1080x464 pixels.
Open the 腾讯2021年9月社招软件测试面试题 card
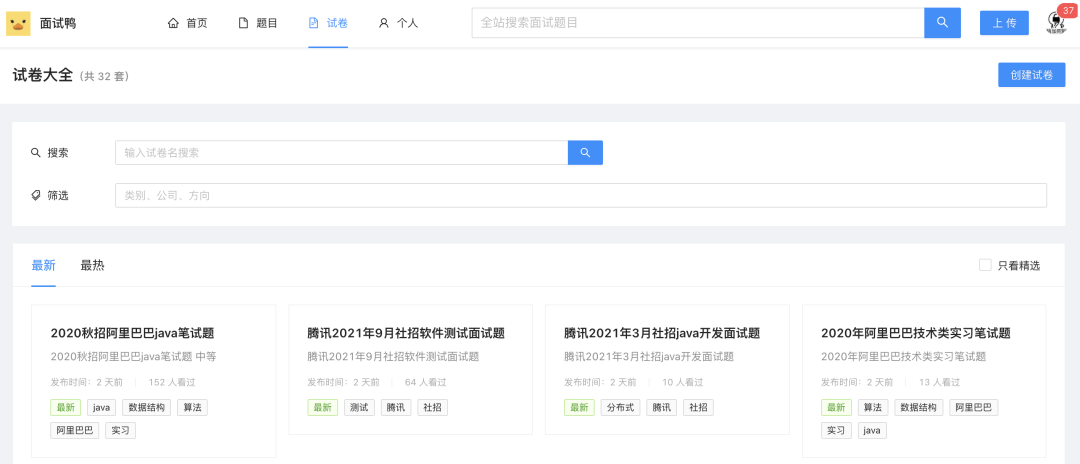click(406, 333)
